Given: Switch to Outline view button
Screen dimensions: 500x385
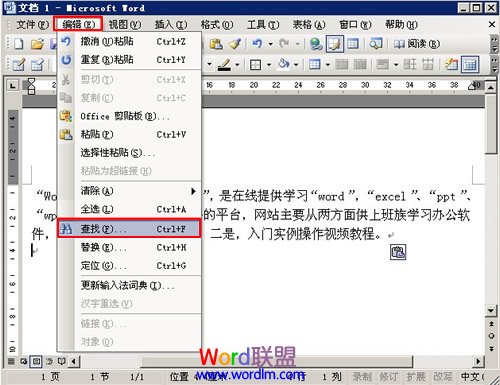Looking at the screenshot, I should pos(49,361).
